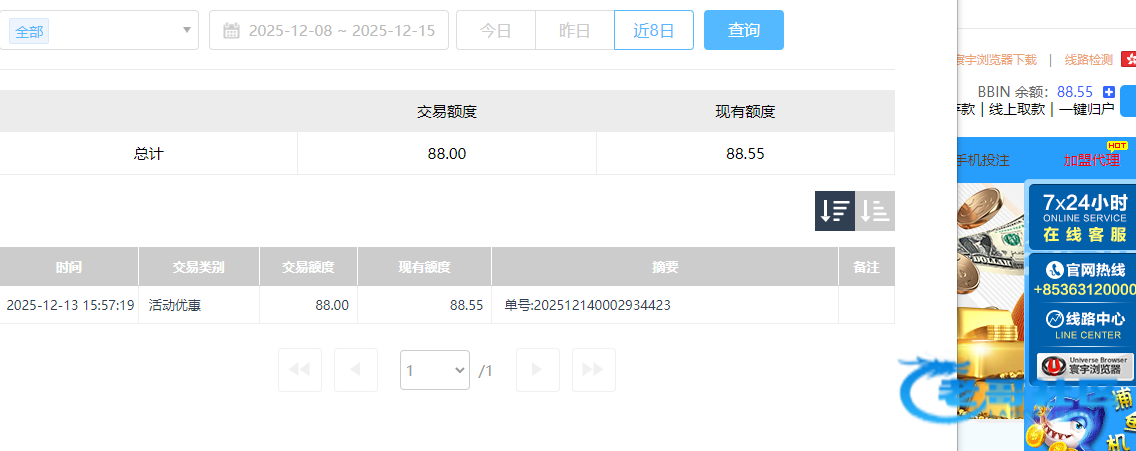Click the 查询 search button
This screenshot has width=1136, height=451.
click(743, 31)
